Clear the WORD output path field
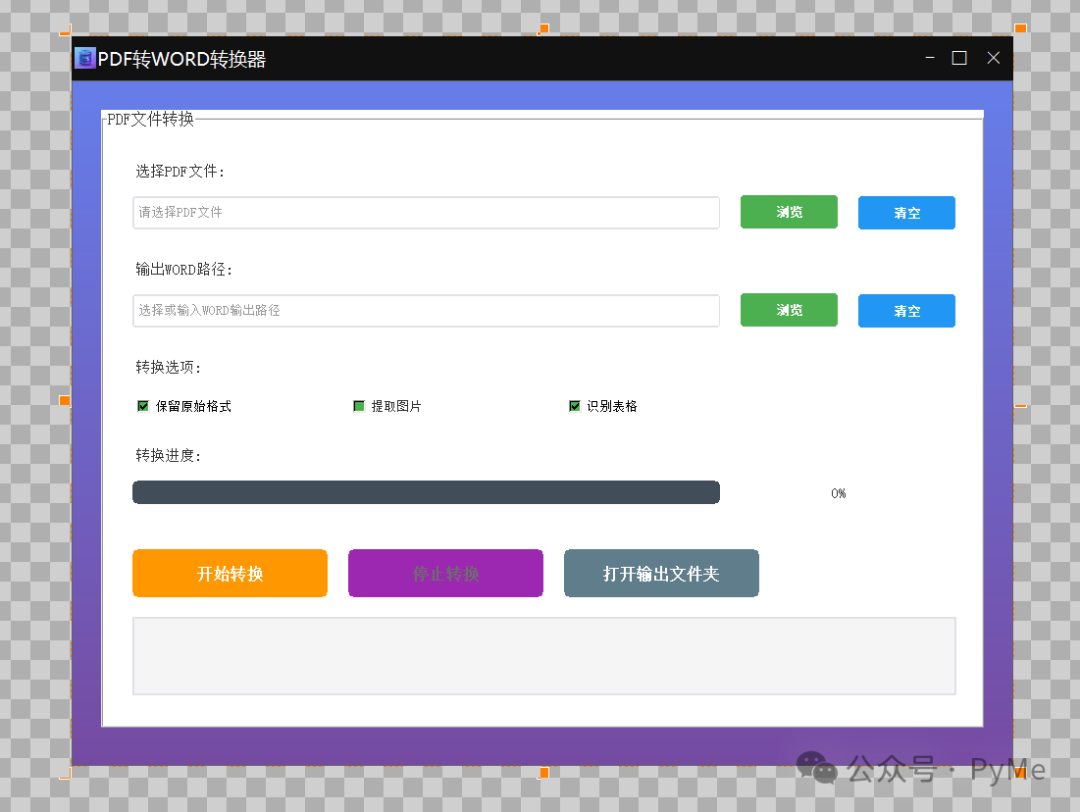The image size is (1080, 812). point(906,311)
